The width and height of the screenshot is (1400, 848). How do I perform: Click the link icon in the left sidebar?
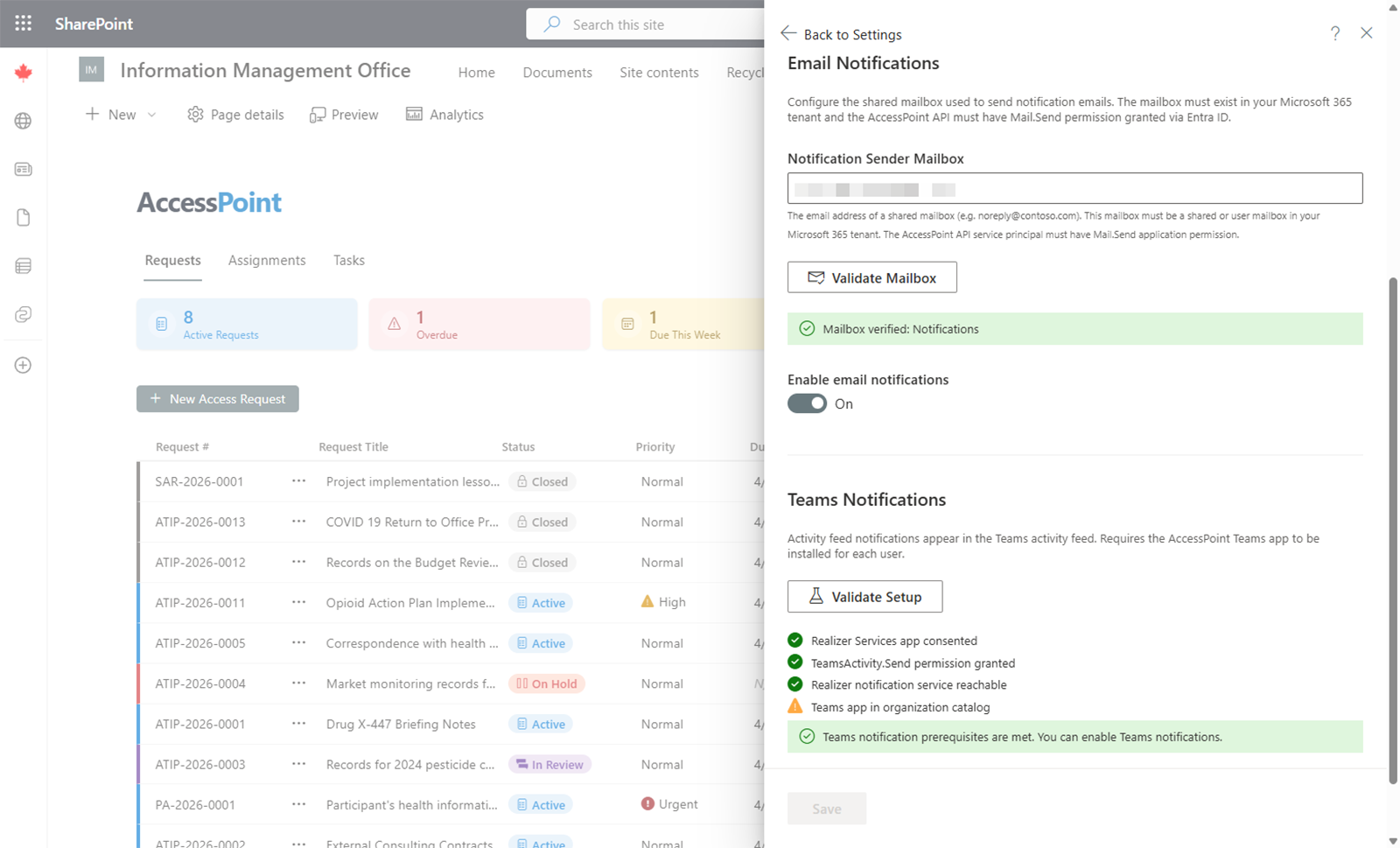pyautogui.click(x=23, y=314)
